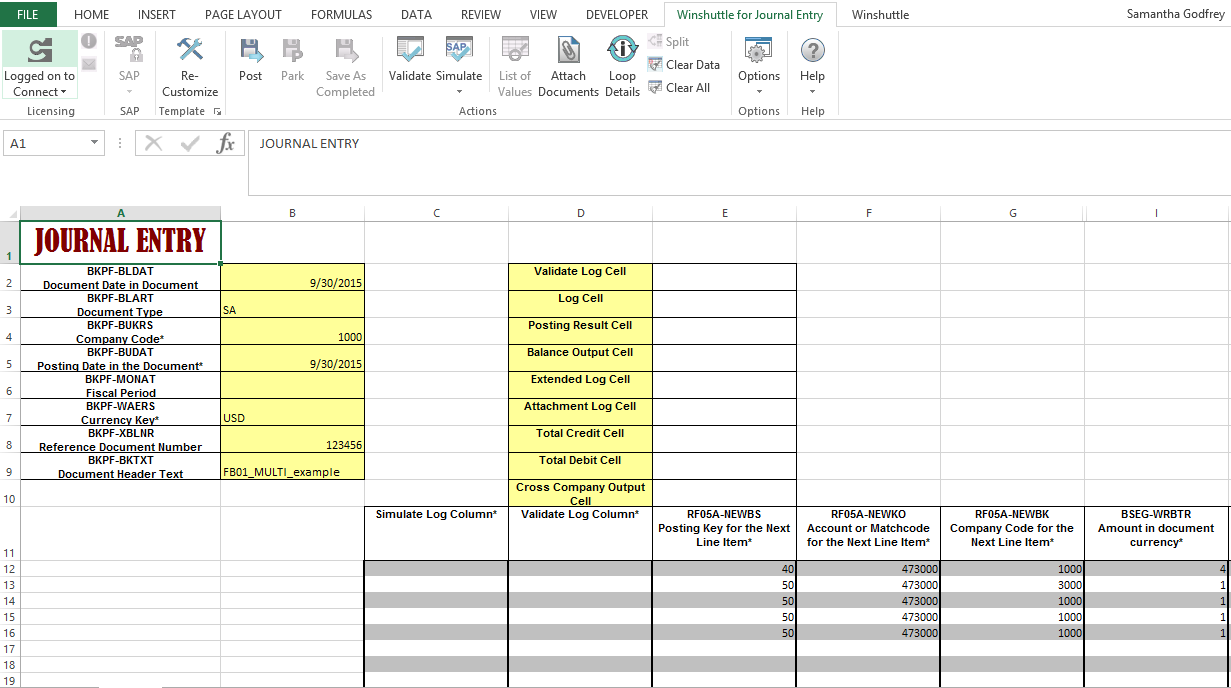Select the Total Debit Cell label
1231x688 pixels.
point(580,466)
